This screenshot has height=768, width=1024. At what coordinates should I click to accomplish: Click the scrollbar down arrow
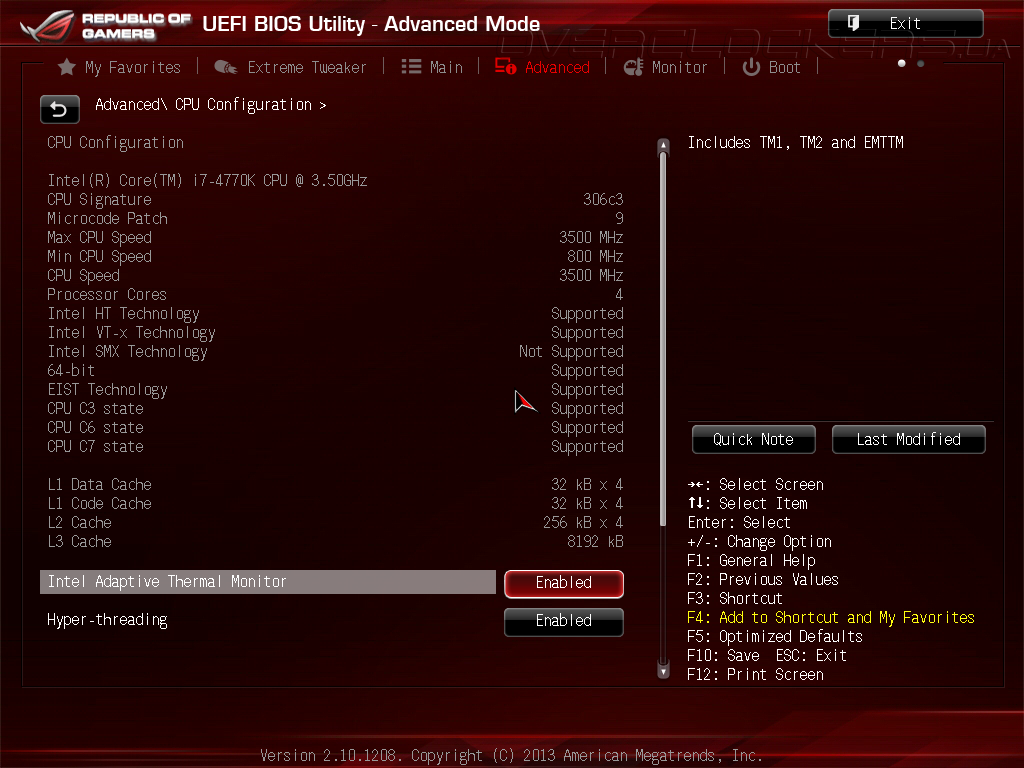click(x=664, y=671)
